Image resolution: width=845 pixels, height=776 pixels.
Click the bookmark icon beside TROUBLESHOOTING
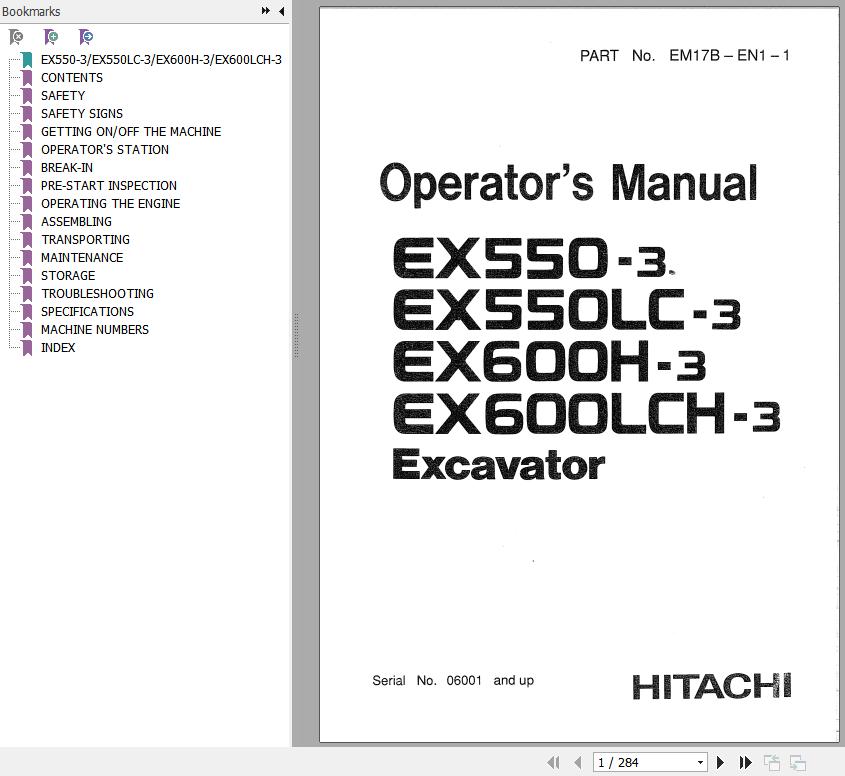point(27,294)
